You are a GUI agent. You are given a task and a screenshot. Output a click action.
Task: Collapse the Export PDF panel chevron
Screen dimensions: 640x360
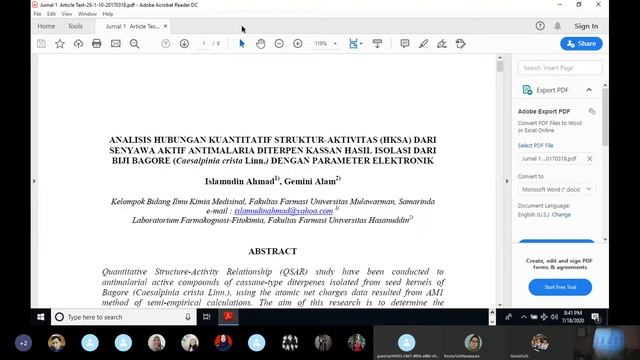pos(589,90)
